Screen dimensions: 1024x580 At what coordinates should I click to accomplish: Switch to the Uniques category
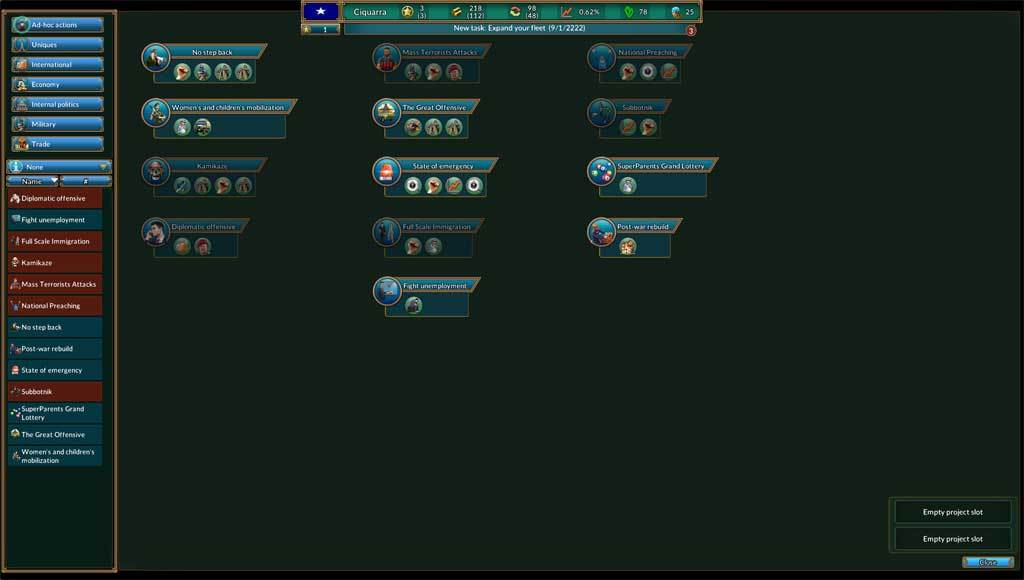[57, 44]
